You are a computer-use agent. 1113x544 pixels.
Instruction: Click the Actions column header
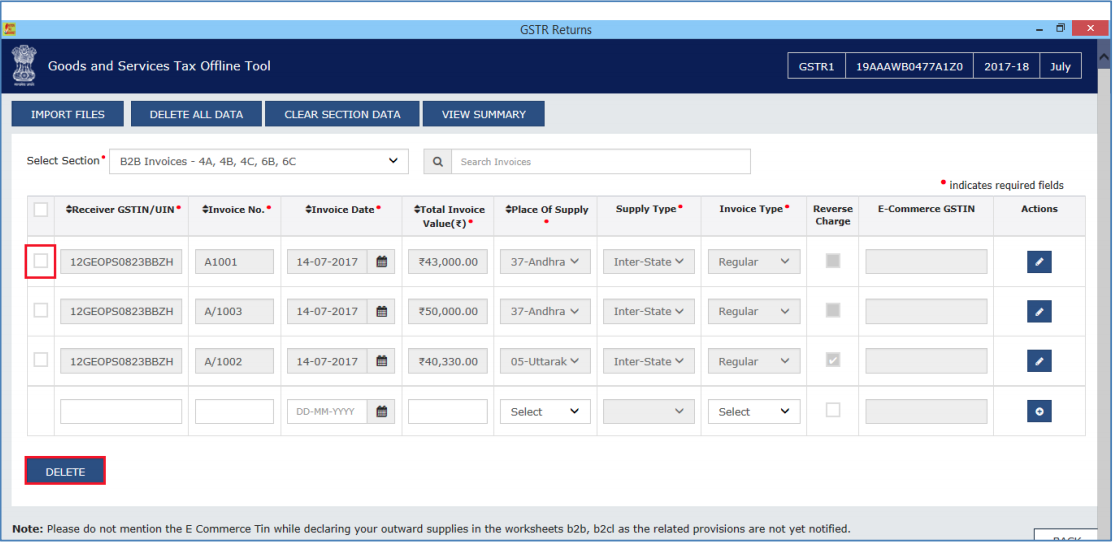1039,209
